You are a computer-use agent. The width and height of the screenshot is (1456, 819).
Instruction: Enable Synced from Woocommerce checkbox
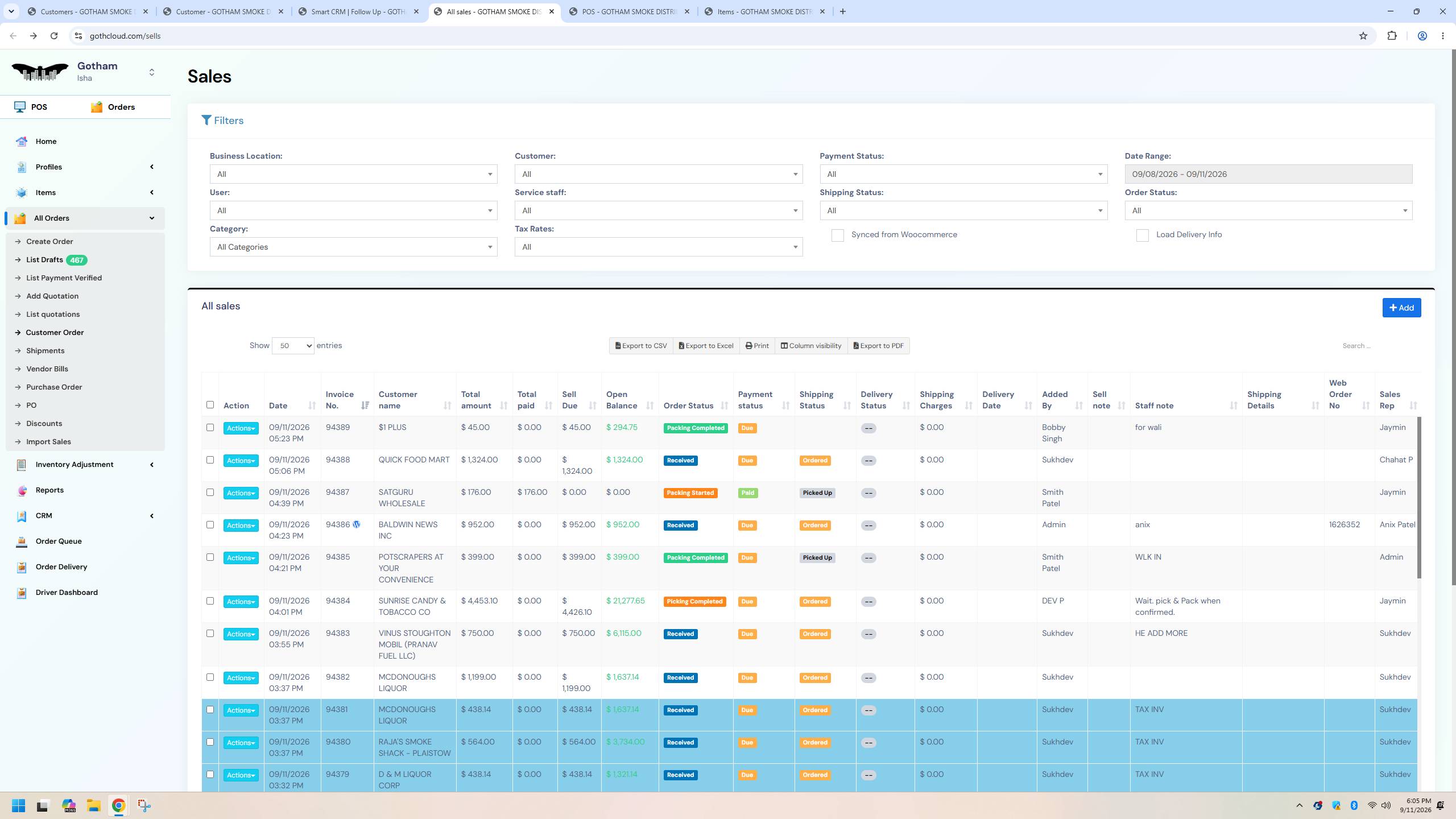point(837,235)
